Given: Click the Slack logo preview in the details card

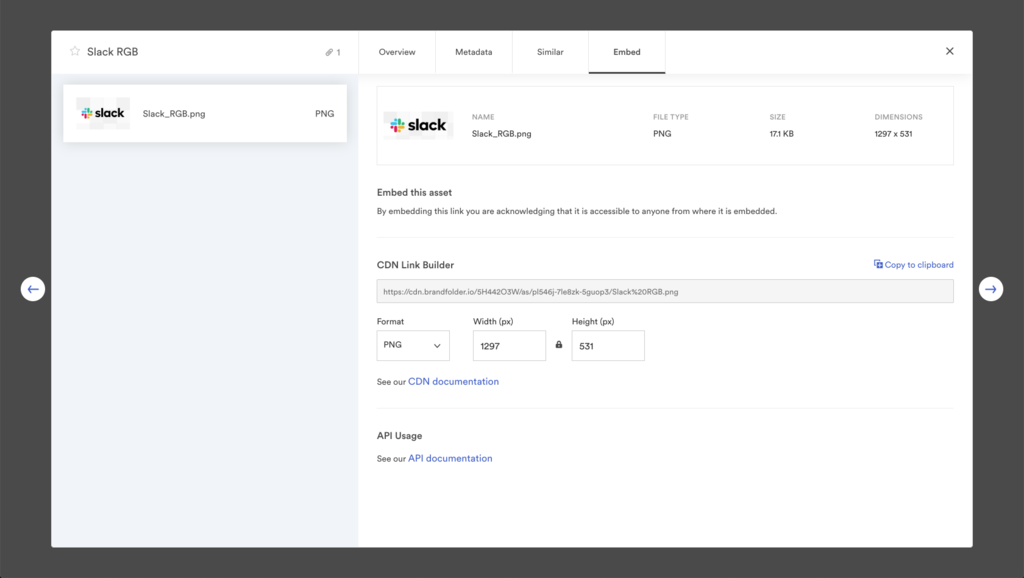Looking at the screenshot, I should click(418, 125).
